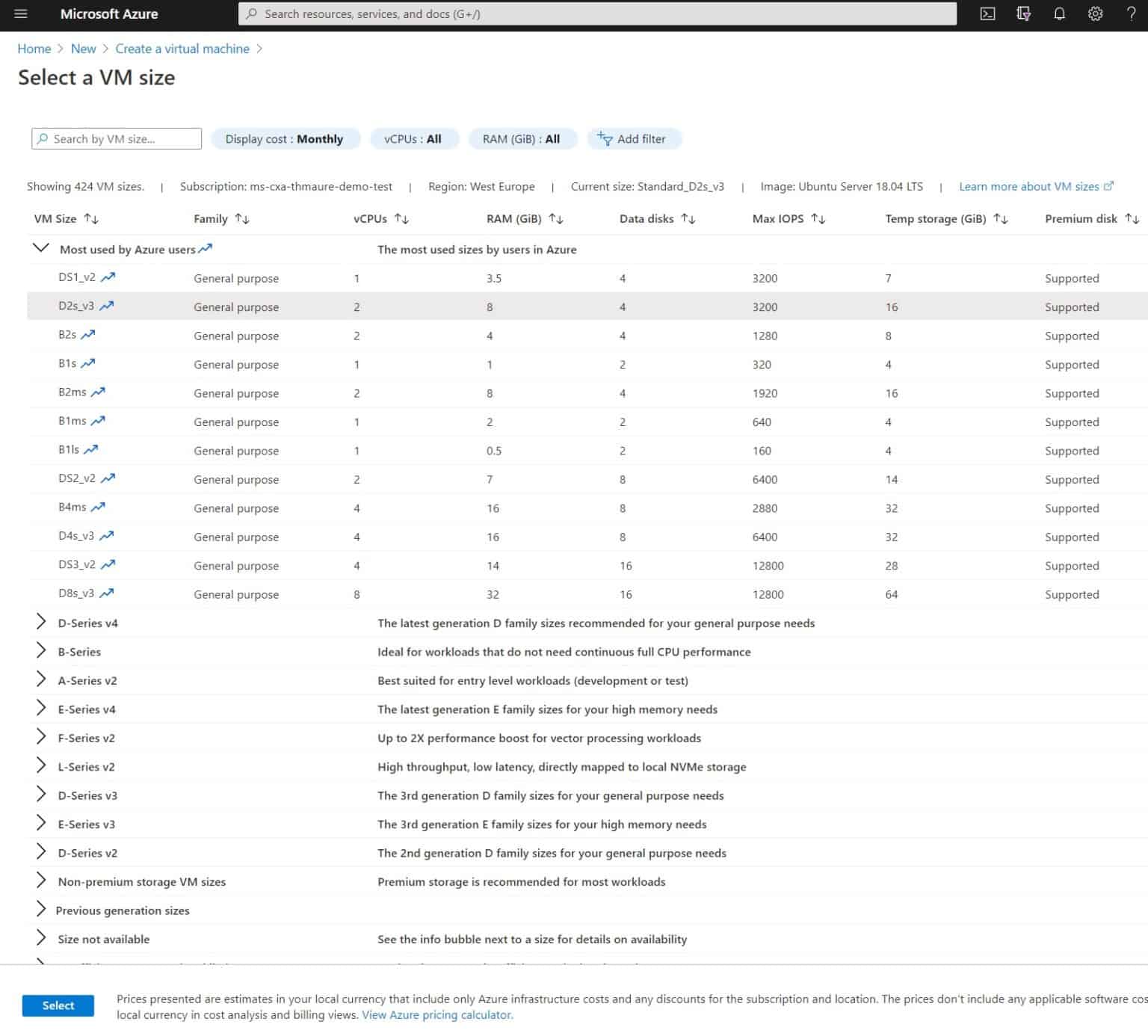Image resolution: width=1148 pixels, height=1036 pixels.
Task: Click the pricing trend icon beside DS1_v2
Action: coord(107,275)
